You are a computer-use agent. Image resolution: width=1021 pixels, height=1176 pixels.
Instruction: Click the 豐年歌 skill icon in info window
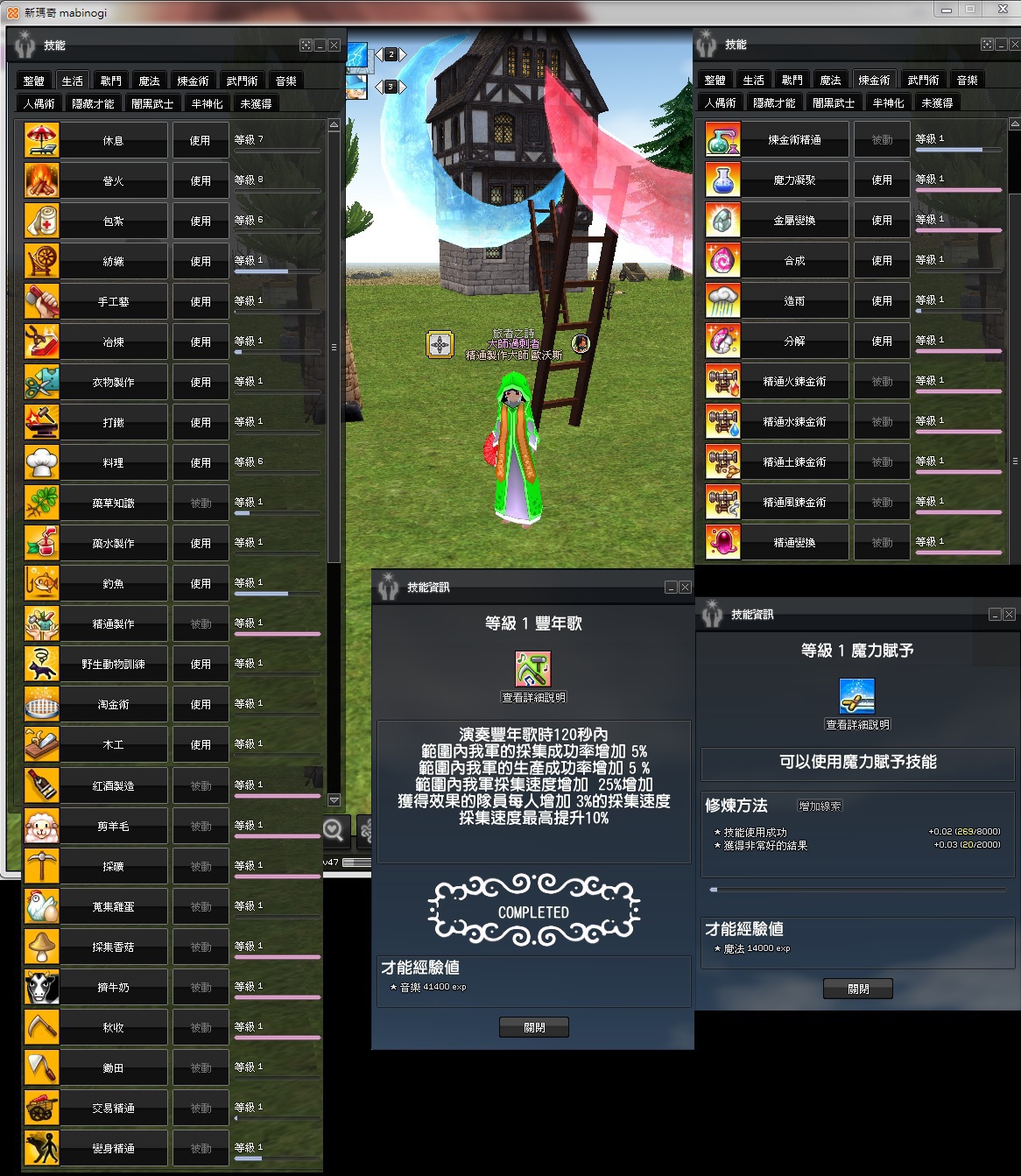click(533, 670)
